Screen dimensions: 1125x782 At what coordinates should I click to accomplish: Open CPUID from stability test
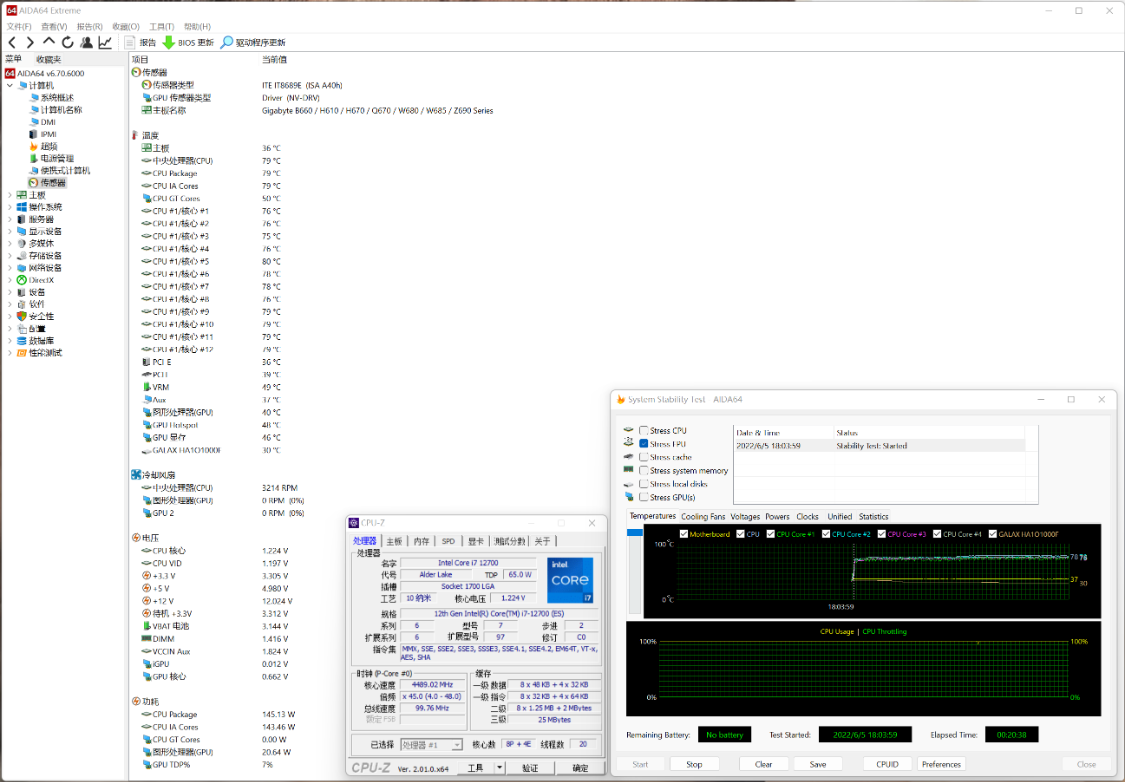click(888, 764)
